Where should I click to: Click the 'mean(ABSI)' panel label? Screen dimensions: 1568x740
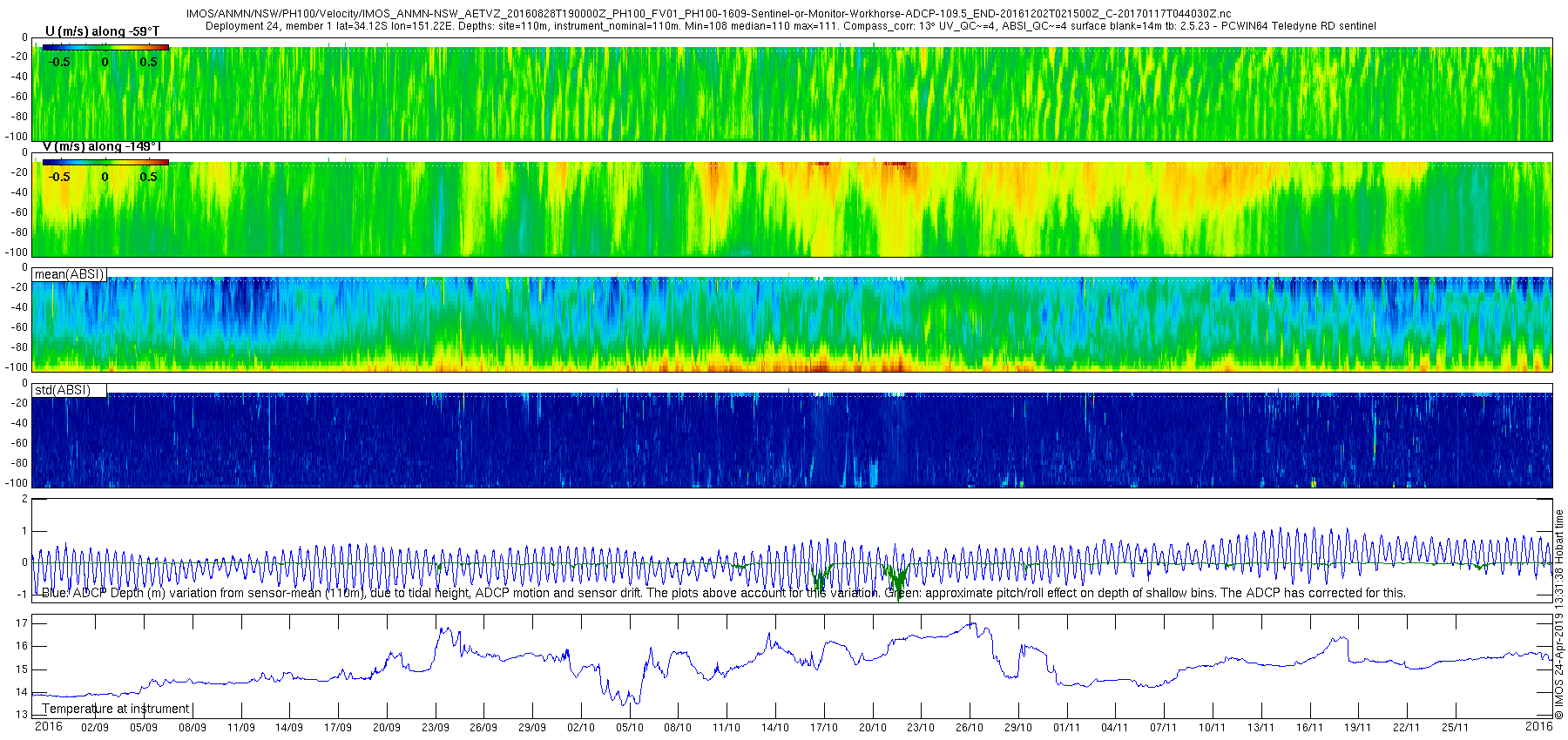(x=70, y=274)
